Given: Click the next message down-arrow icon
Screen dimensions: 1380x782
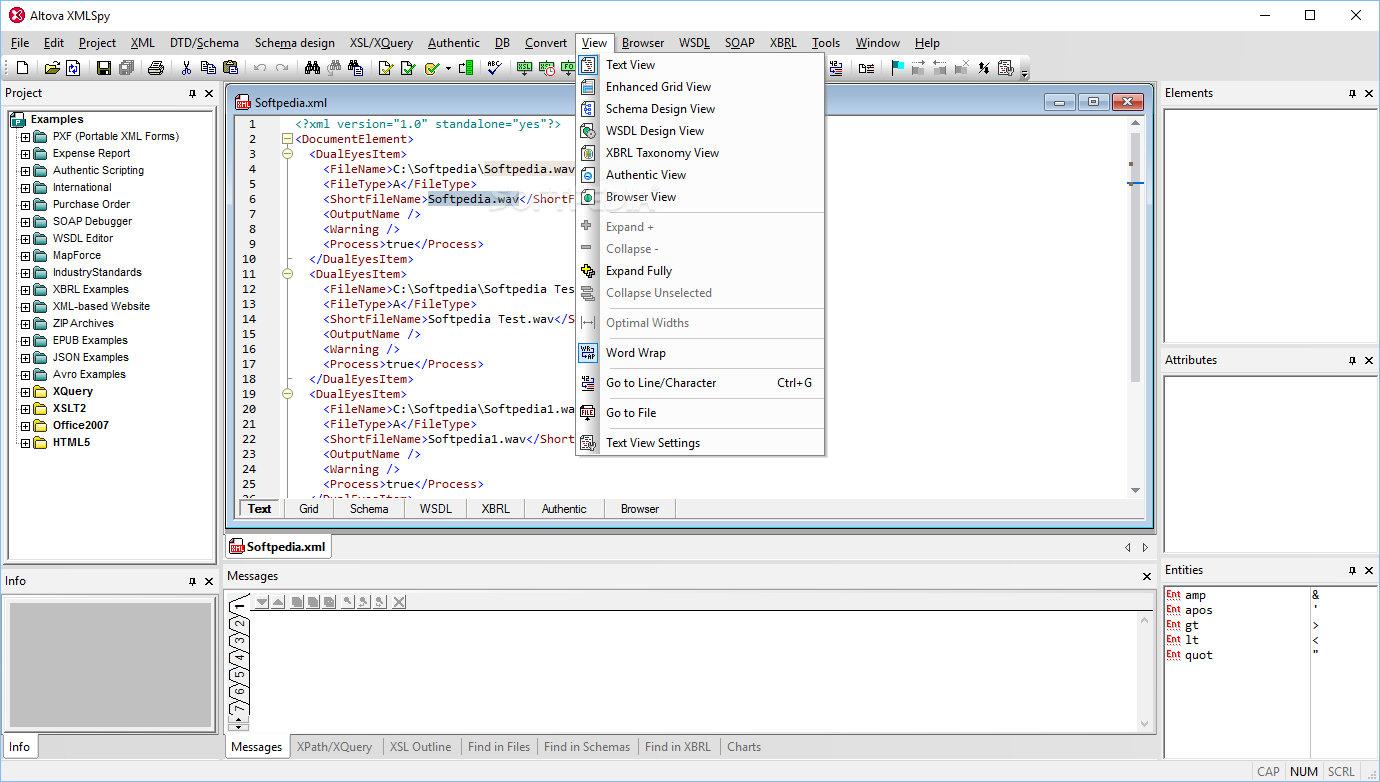Looking at the screenshot, I should [x=262, y=602].
